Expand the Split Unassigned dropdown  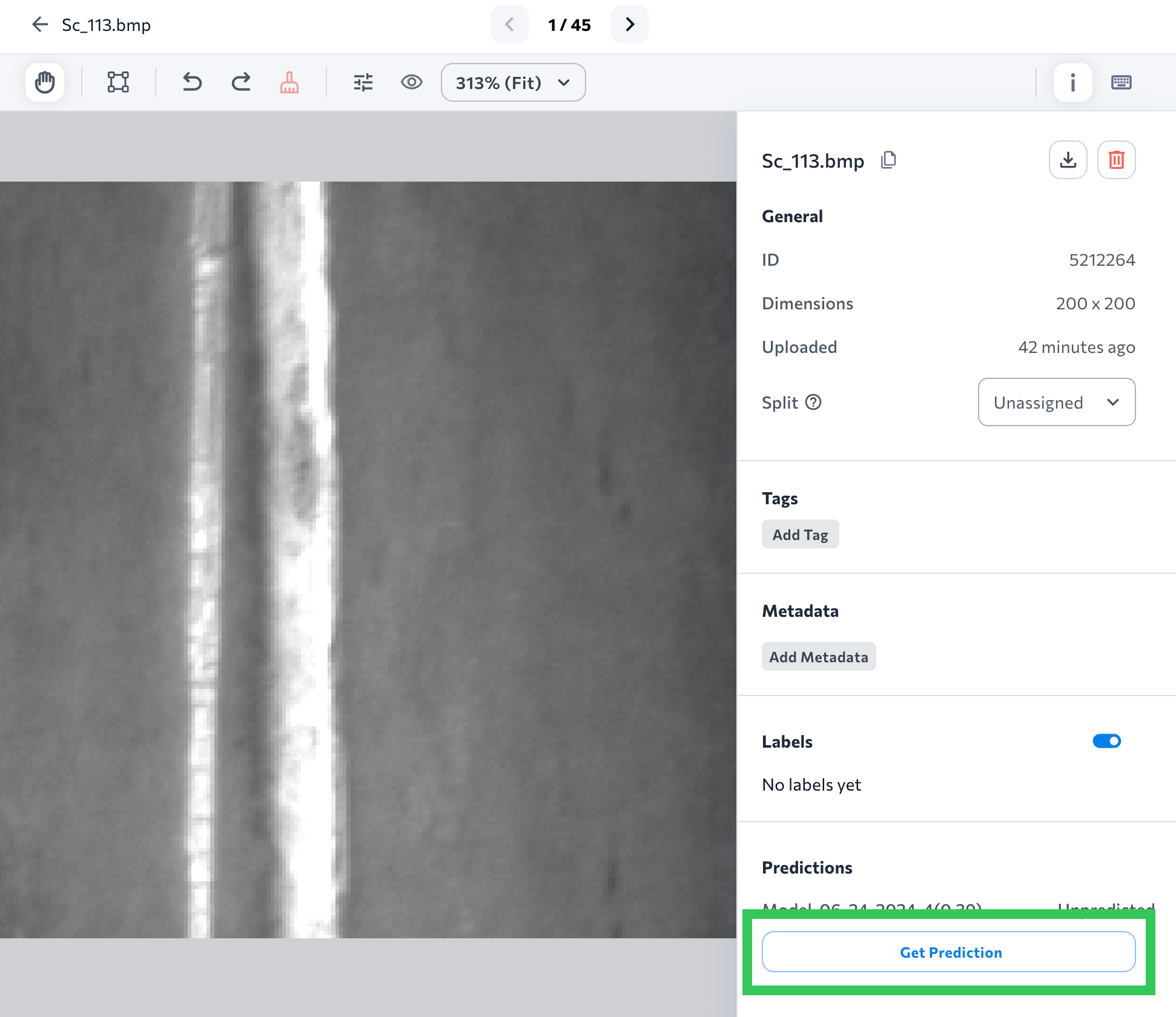(x=1056, y=402)
